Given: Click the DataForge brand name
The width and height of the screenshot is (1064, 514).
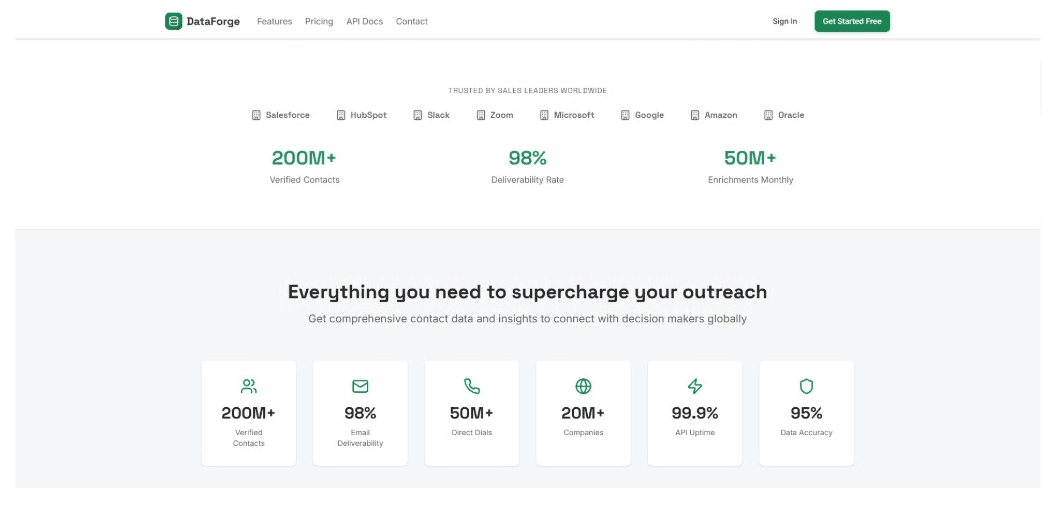Looking at the screenshot, I should tap(213, 22).
